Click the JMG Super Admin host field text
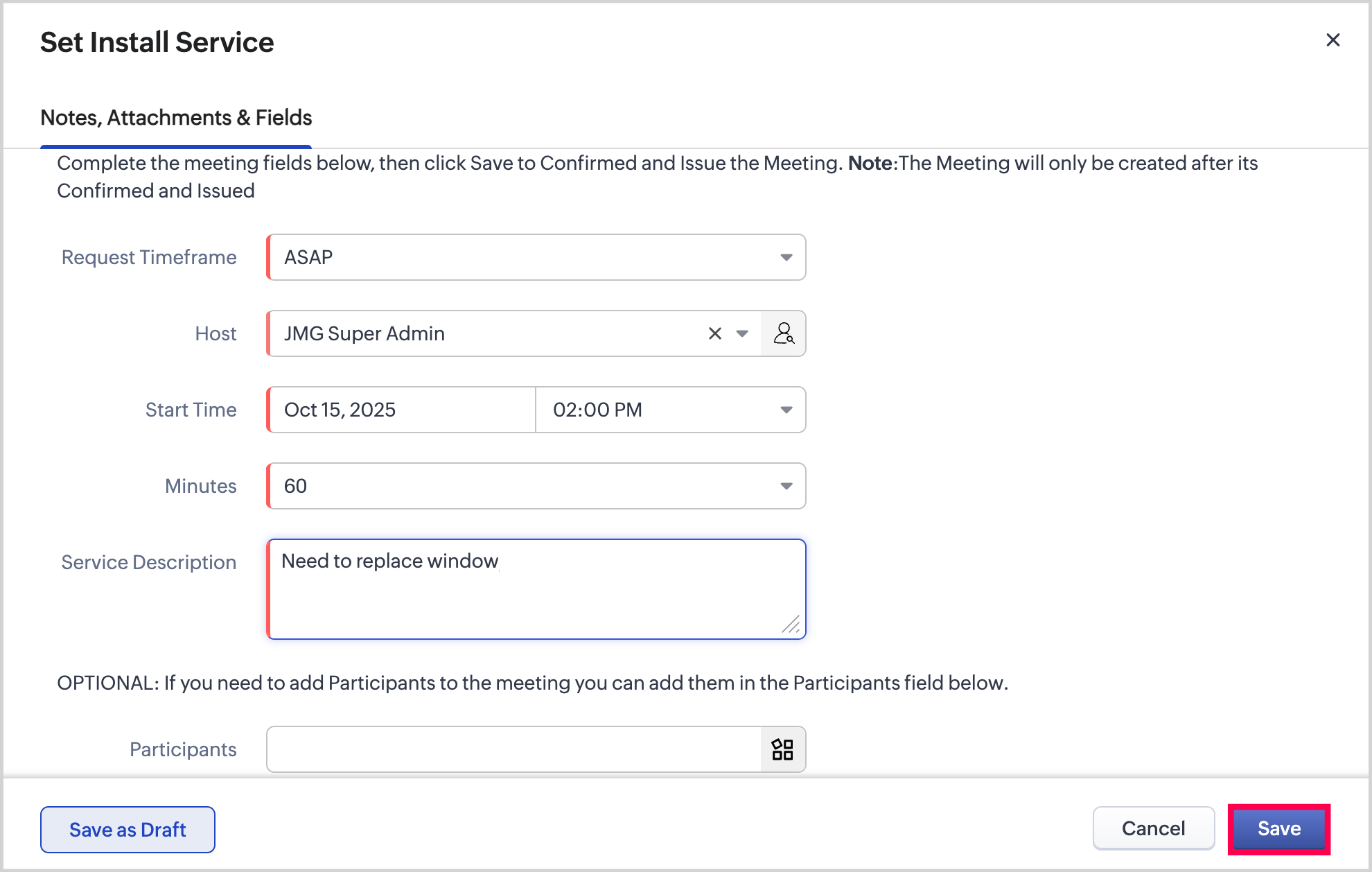The width and height of the screenshot is (1372, 872). pos(364,333)
